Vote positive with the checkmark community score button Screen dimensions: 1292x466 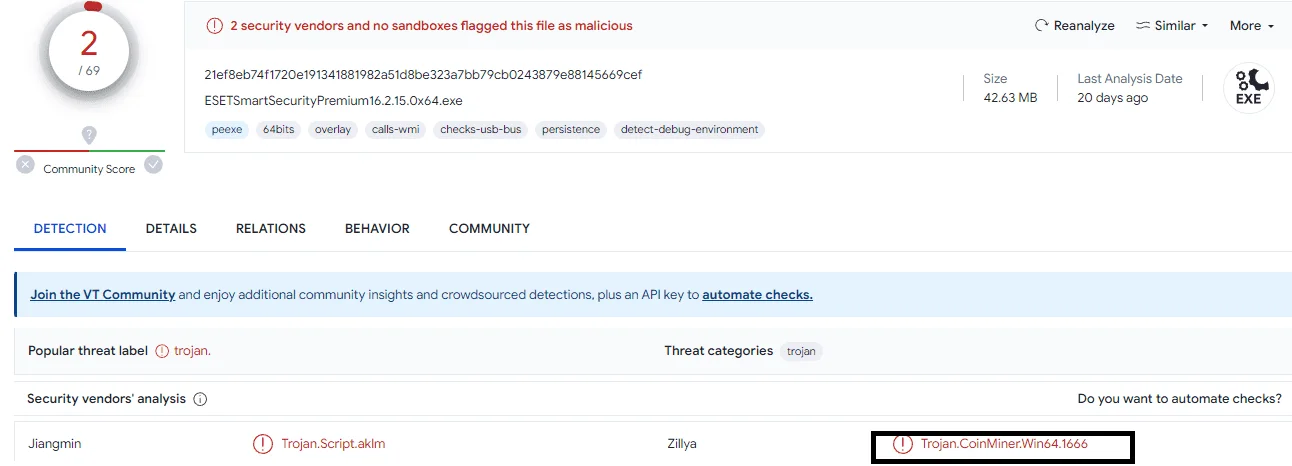153,165
